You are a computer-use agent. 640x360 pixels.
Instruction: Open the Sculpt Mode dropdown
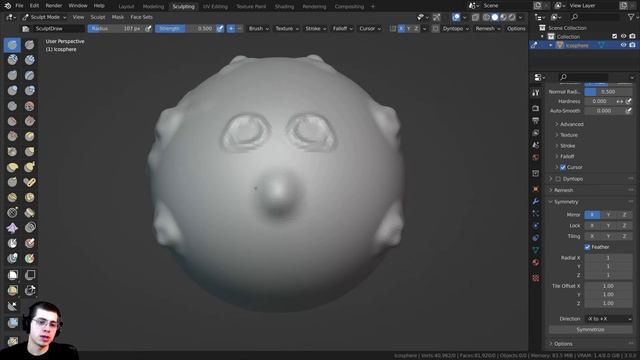click(44, 17)
